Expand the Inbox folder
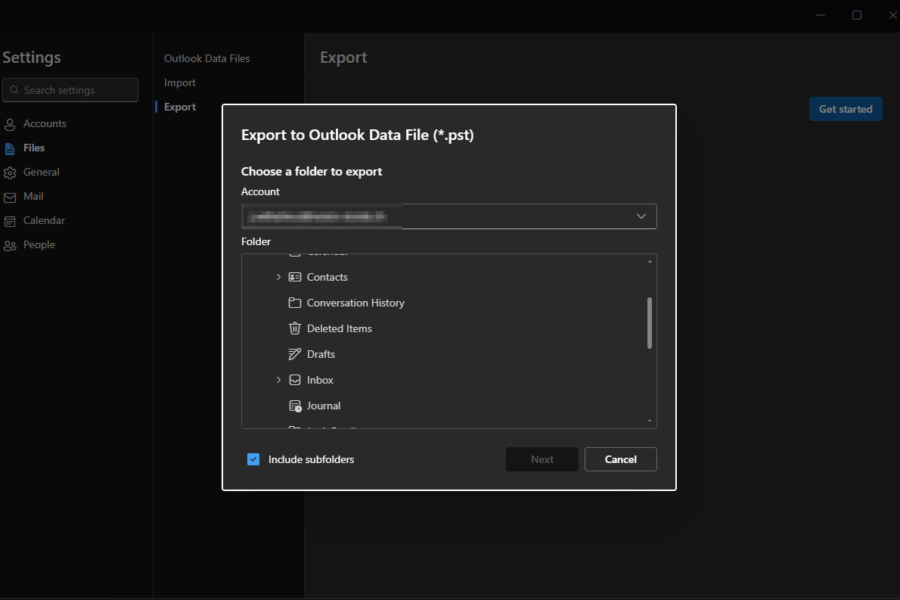Image resolution: width=900 pixels, height=600 pixels. (x=278, y=380)
